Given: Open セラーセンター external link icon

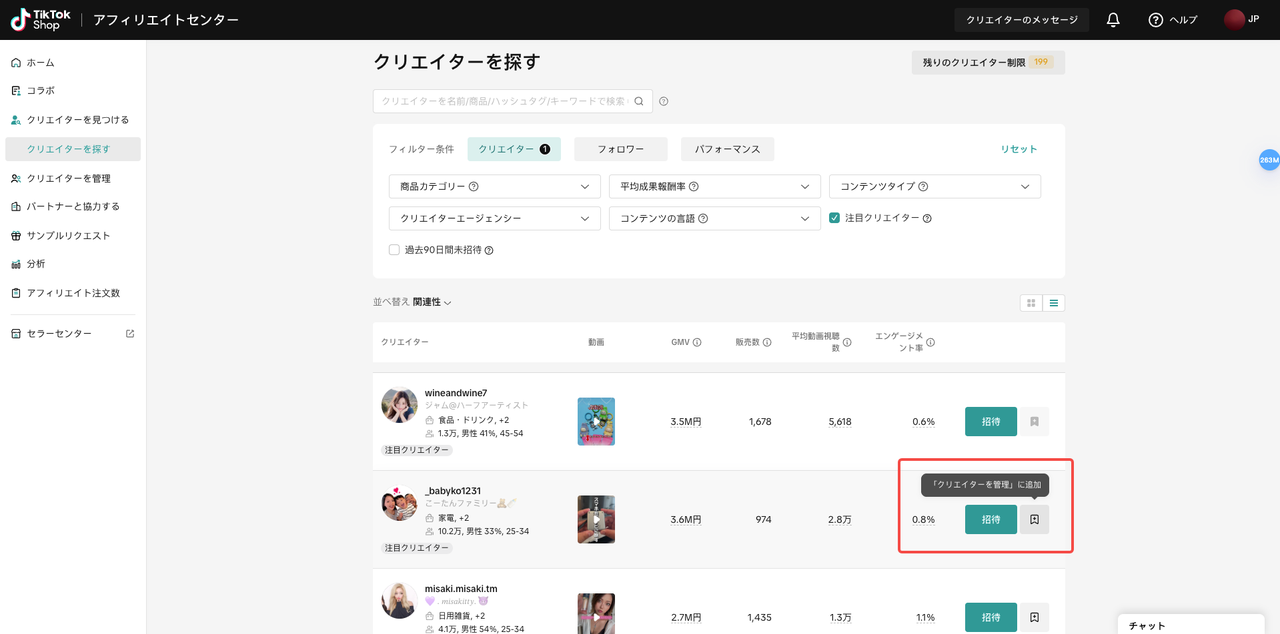Looking at the screenshot, I should click(130, 333).
